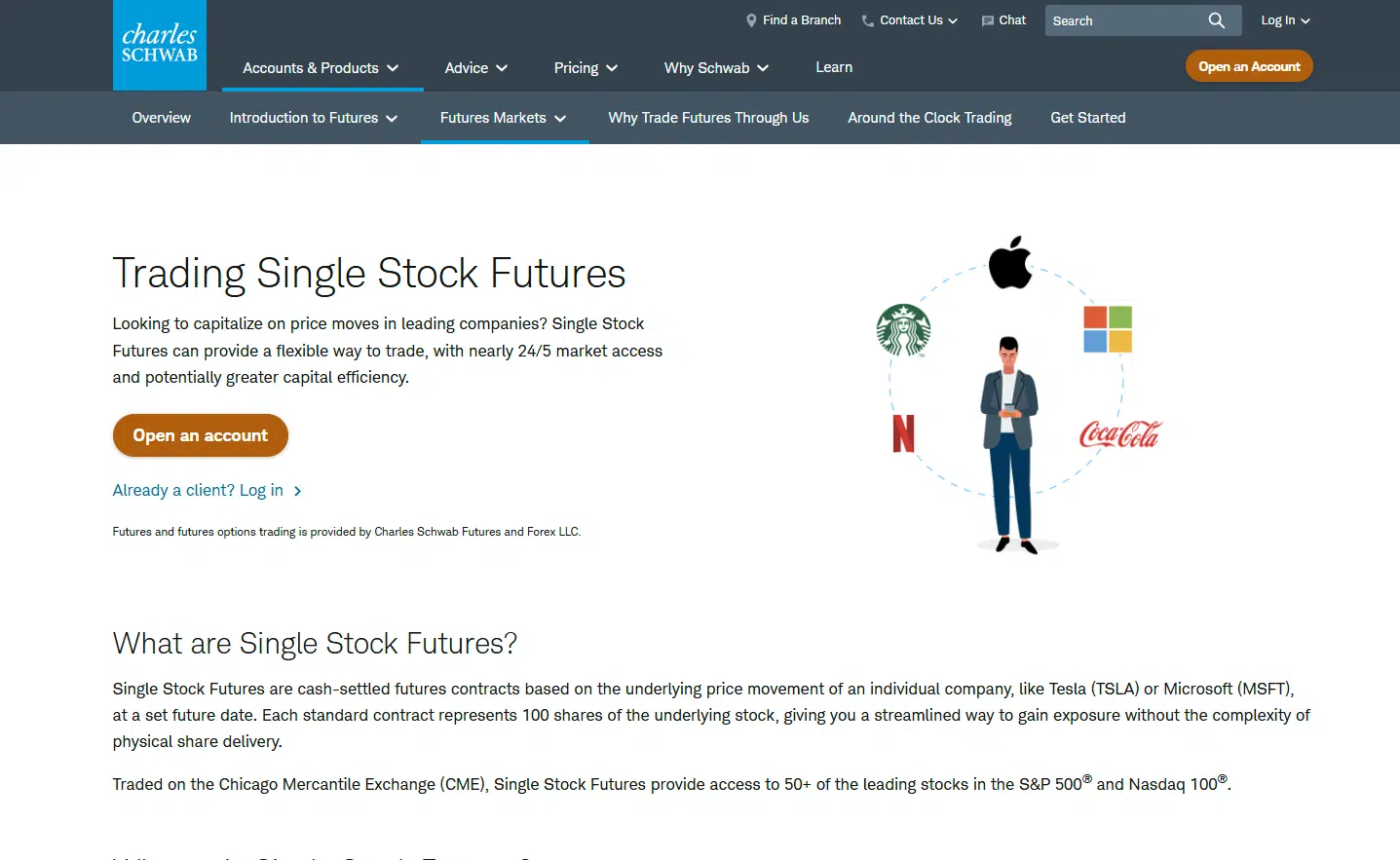This screenshot has height=860, width=1400.
Task: Go to the Overview tab
Action: 162,118
